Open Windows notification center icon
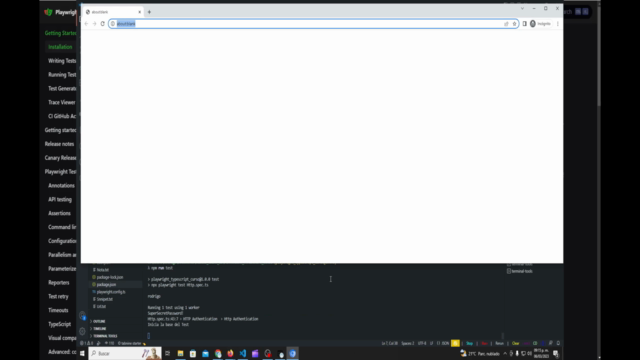 pyautogui.click(x=556, y=354)
